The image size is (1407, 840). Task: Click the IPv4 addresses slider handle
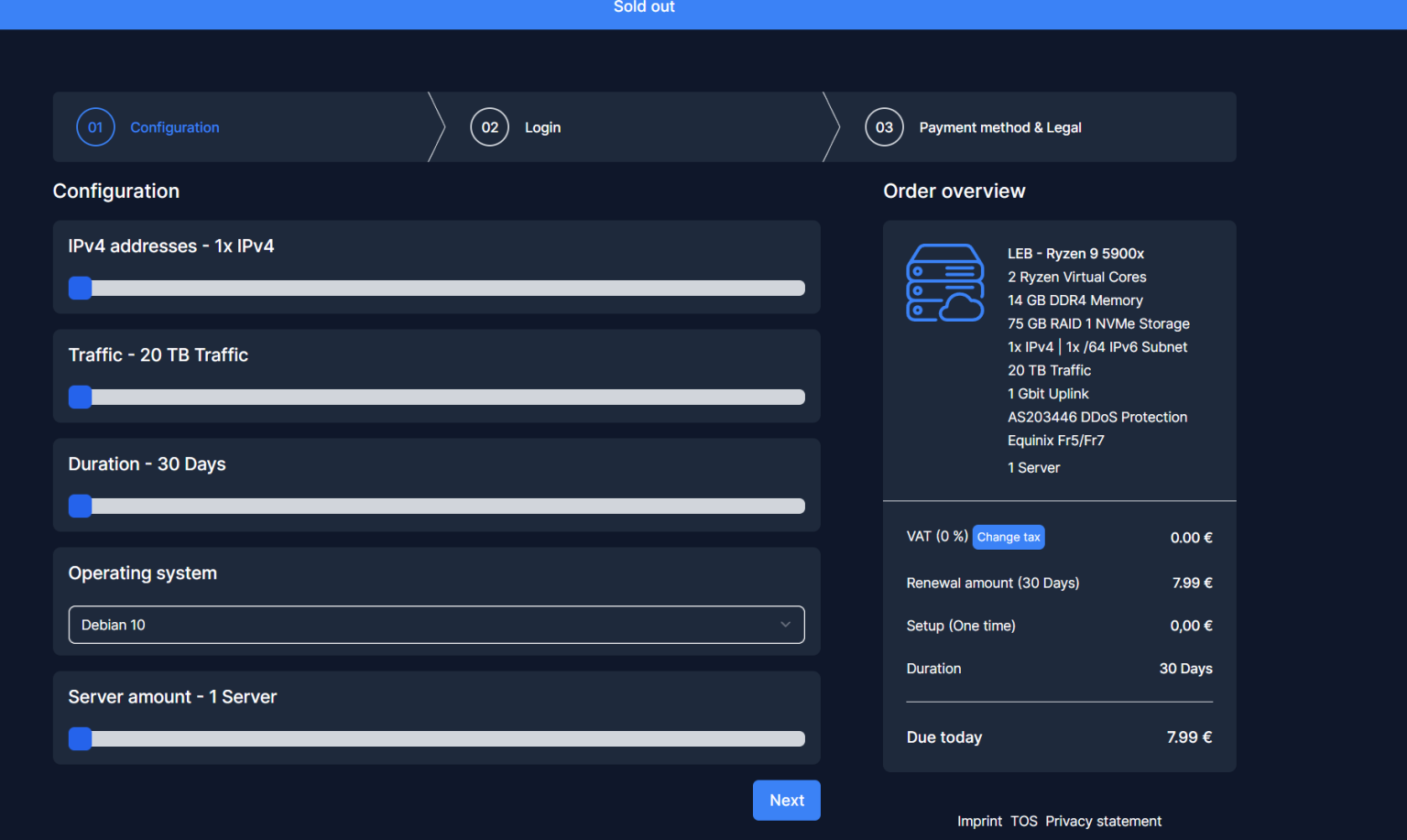(81, 289)
